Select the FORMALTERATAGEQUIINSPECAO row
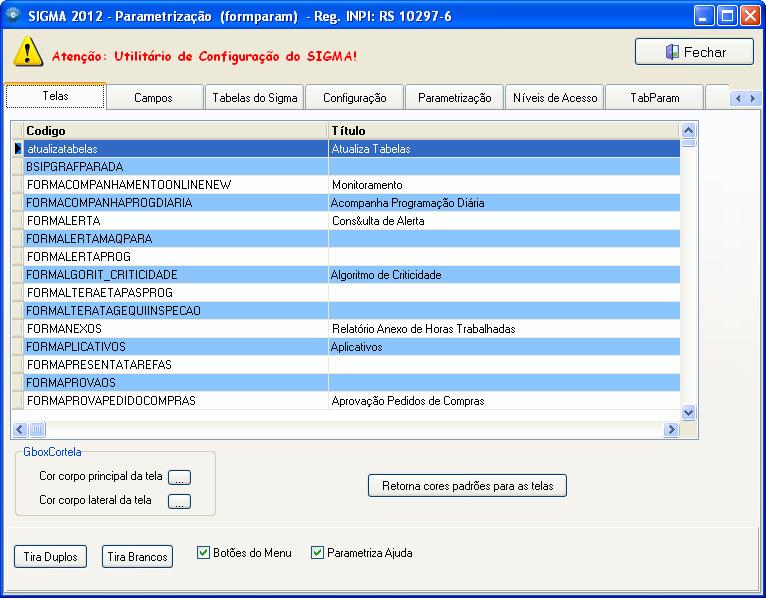This screenshot has width=766, height=598. (x=346, y=311)
